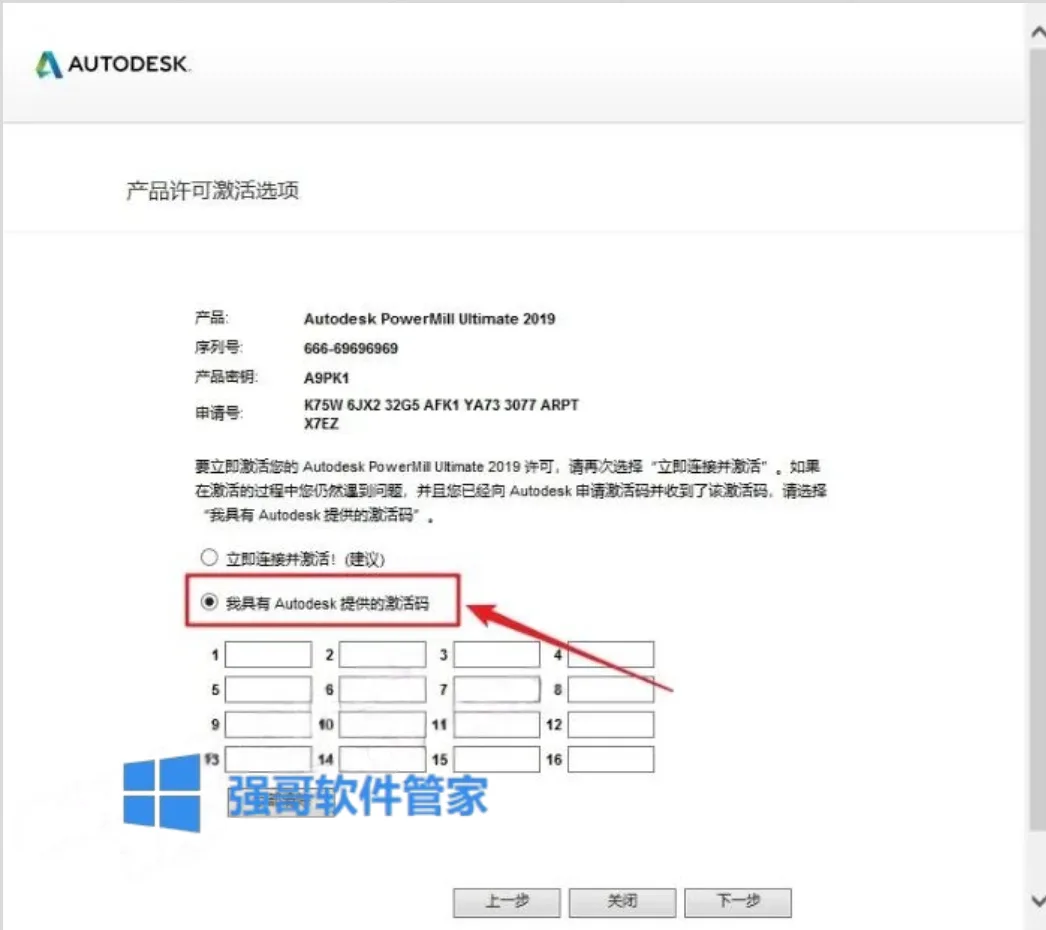The height and width of the screenshot is (930, 1046).
Task: Click the 产品许可激活选项 heading
Action: pos(213,191)
